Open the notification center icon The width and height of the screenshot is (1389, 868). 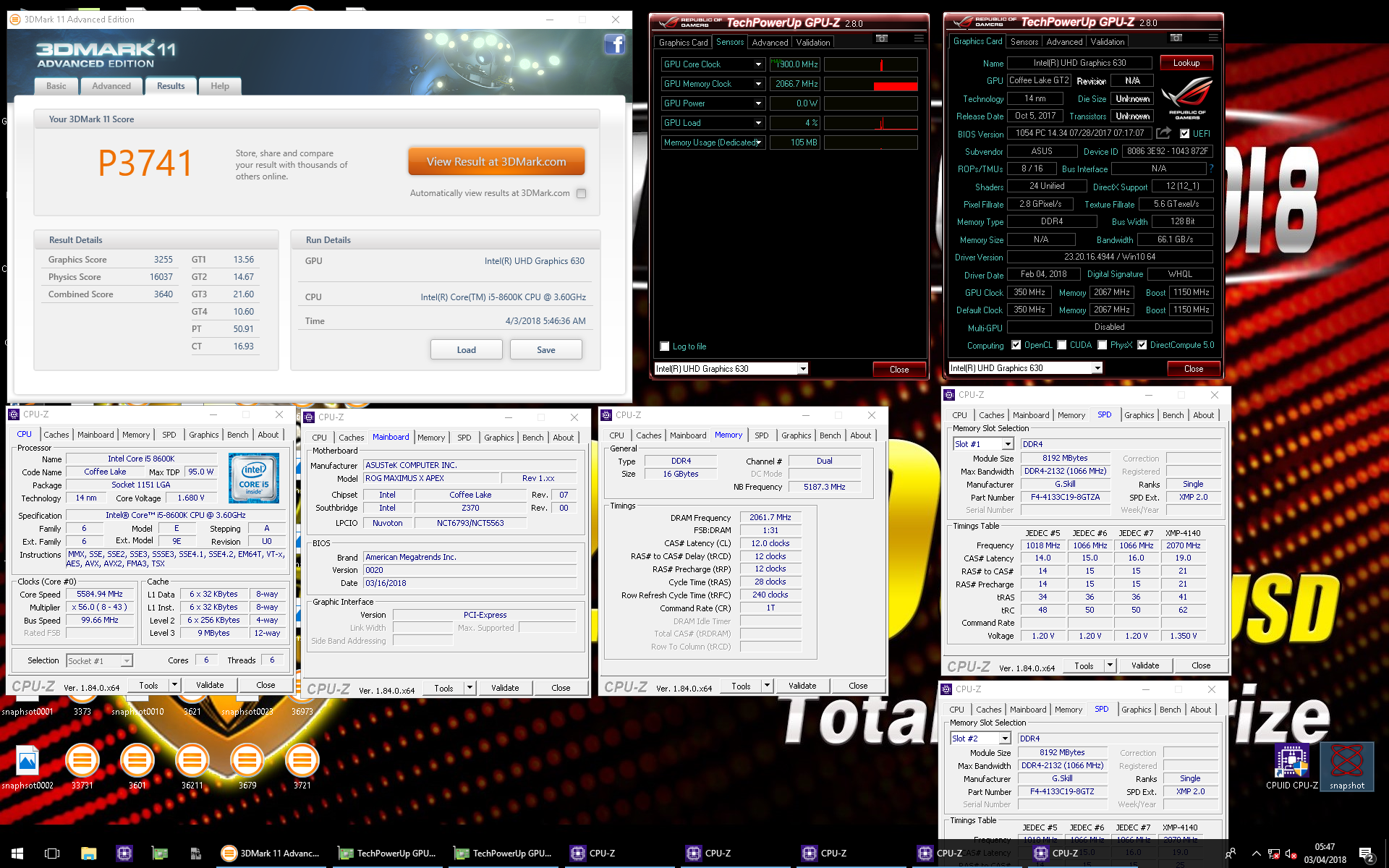(1366, 854)
